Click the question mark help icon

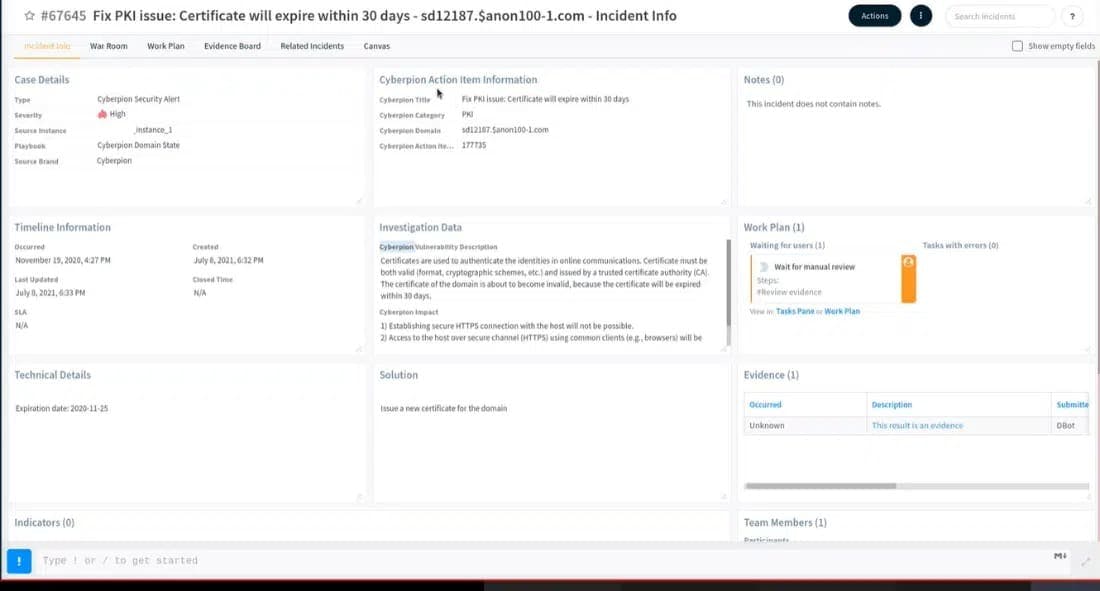click(1072, 16)
